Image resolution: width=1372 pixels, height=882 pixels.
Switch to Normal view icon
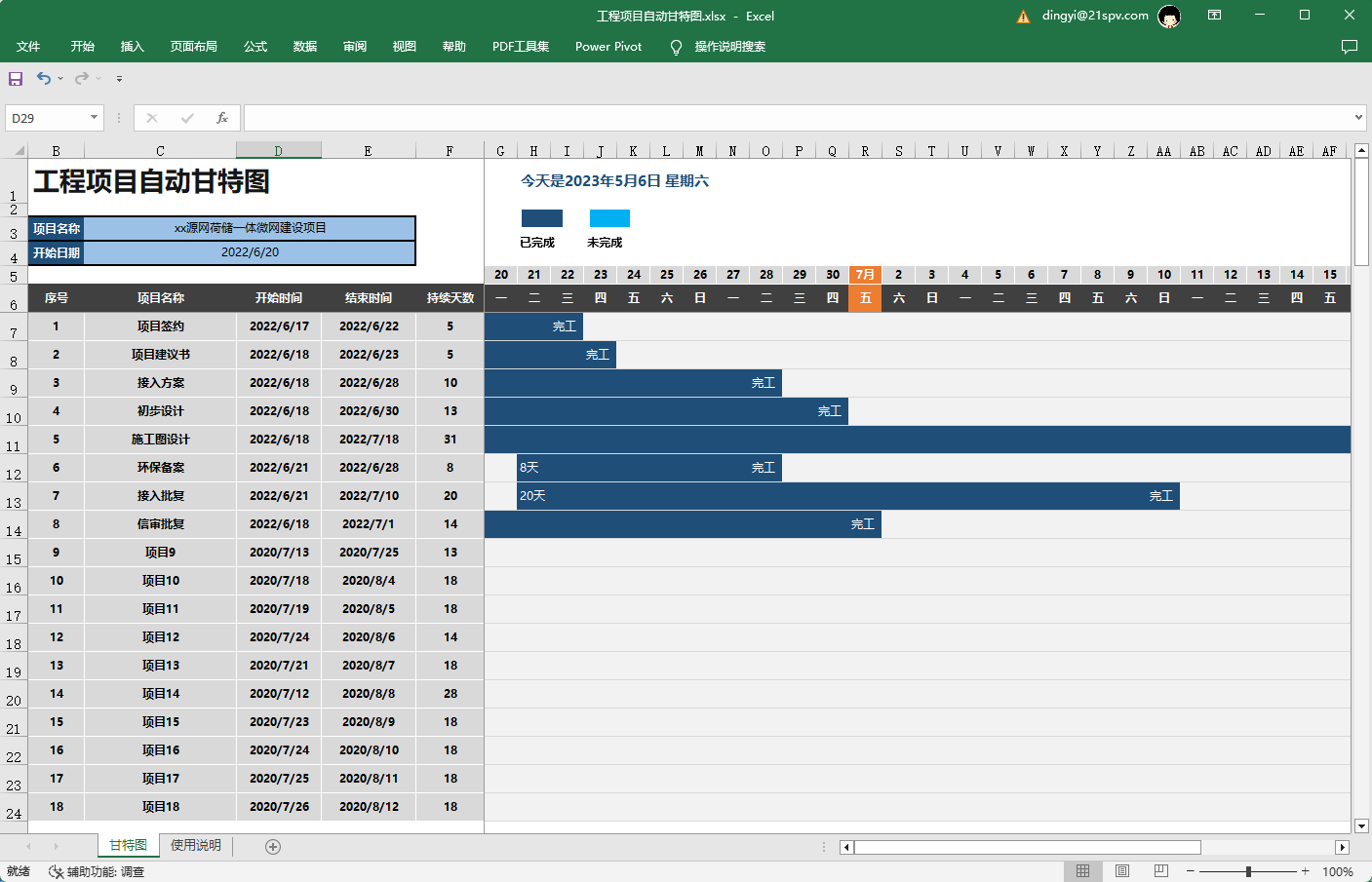(x=1082, y=871)
